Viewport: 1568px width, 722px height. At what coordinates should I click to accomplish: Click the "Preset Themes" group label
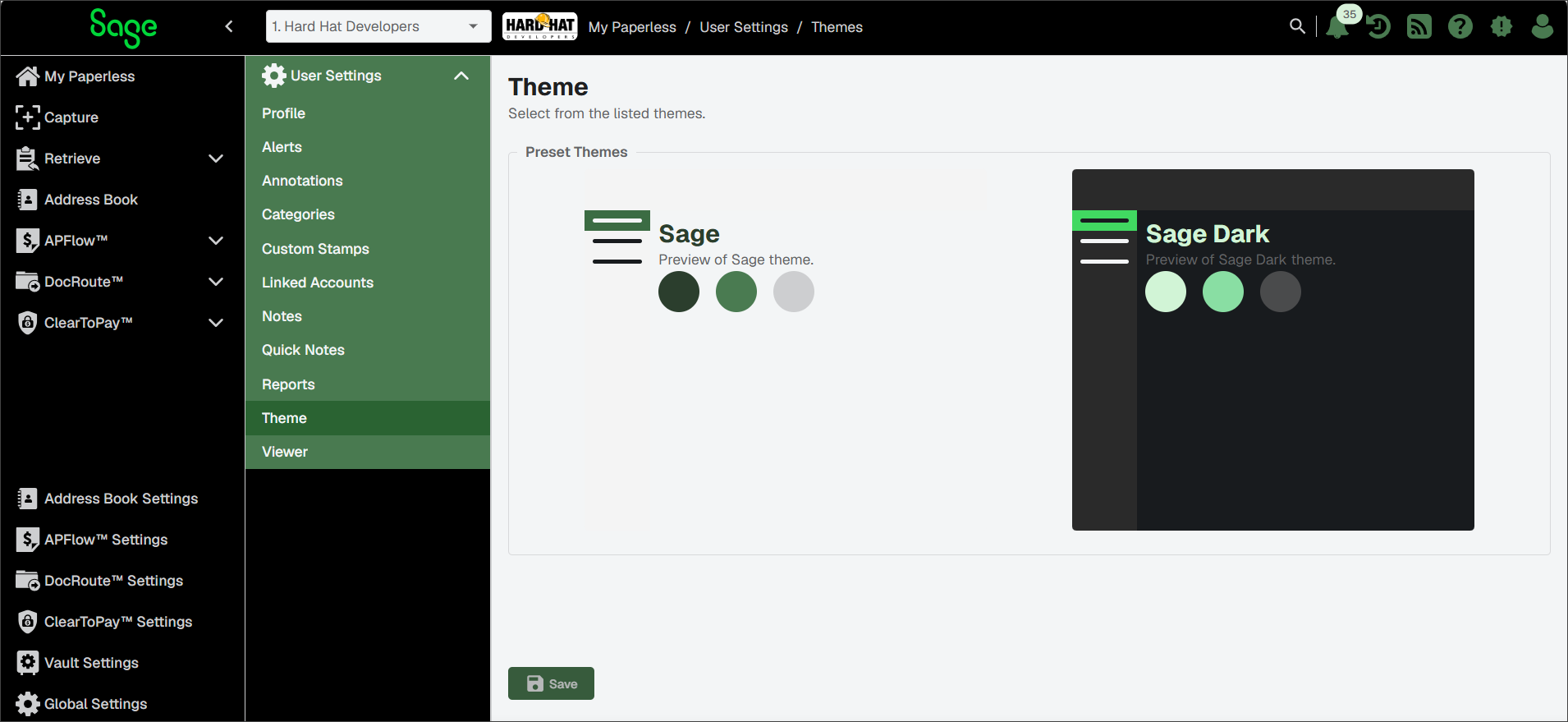point(576,152)
